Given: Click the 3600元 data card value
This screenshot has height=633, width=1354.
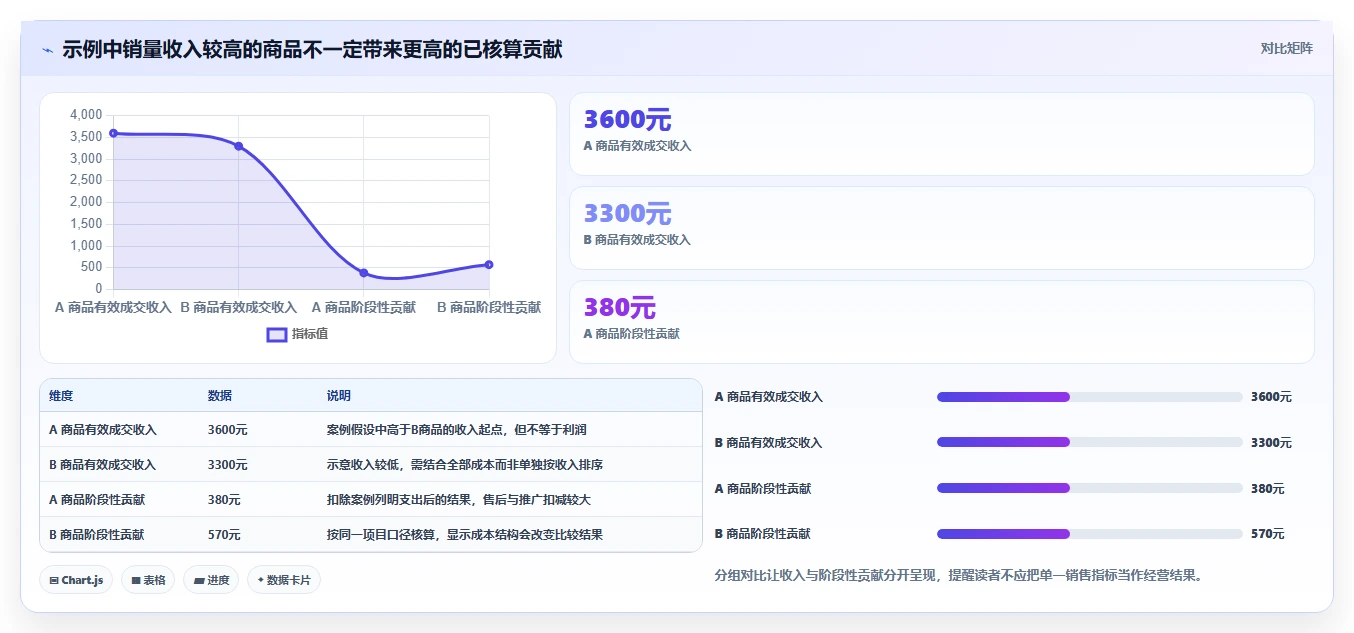Looking at the screenshot, I should [x=627, y=120].
